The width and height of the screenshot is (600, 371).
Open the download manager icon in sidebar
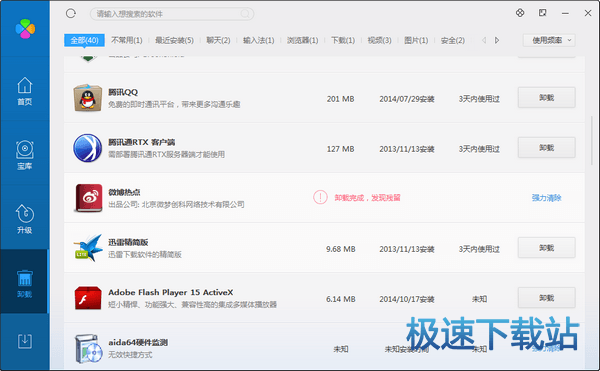pos(24,341)
